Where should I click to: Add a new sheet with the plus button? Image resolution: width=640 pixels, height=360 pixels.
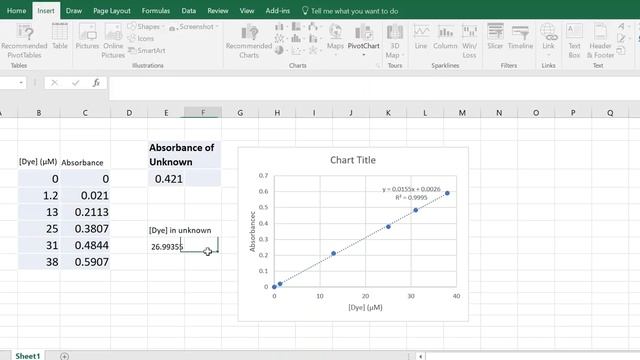pos(64,356)
